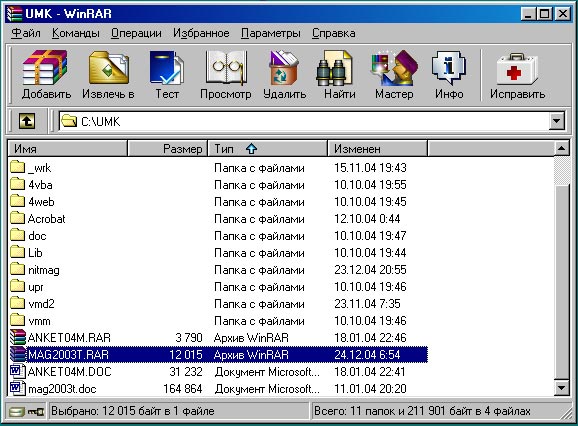Select the Lib folder row
This screenshot has height=426, width=578.
(x=218, y=252)
